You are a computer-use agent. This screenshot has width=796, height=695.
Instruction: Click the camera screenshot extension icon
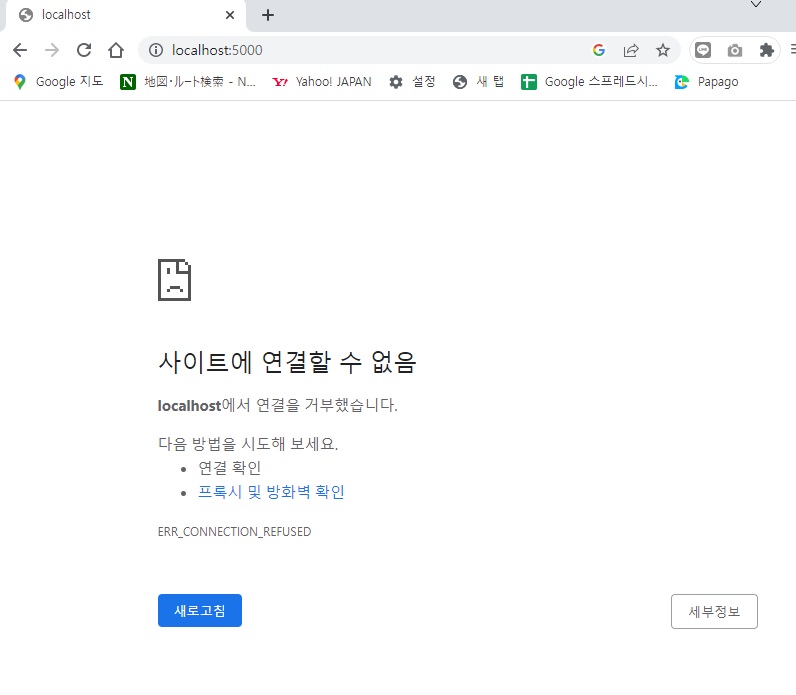[735, 50]
